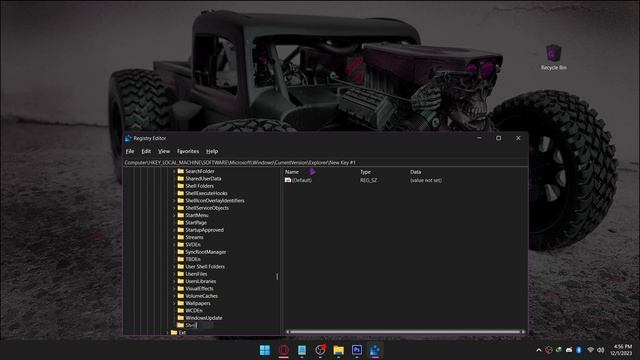Open the Favorites menu

tap(188, 151)
